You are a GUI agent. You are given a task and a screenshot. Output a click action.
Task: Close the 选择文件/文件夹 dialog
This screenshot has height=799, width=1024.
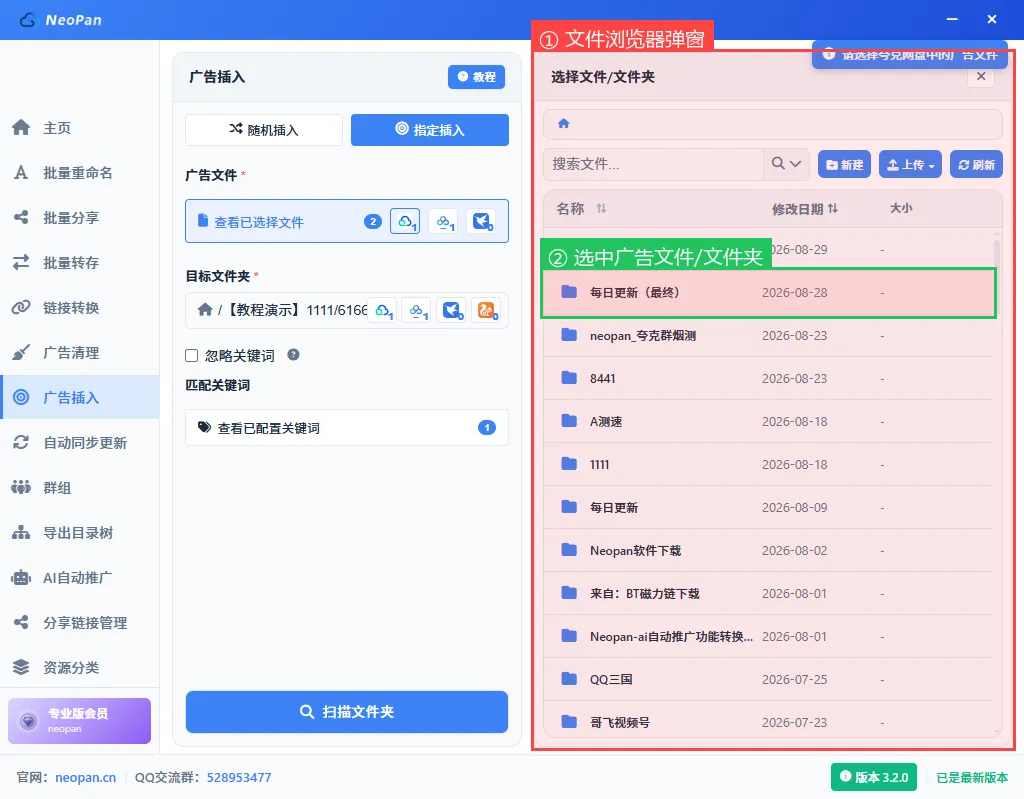click(981, 76)
